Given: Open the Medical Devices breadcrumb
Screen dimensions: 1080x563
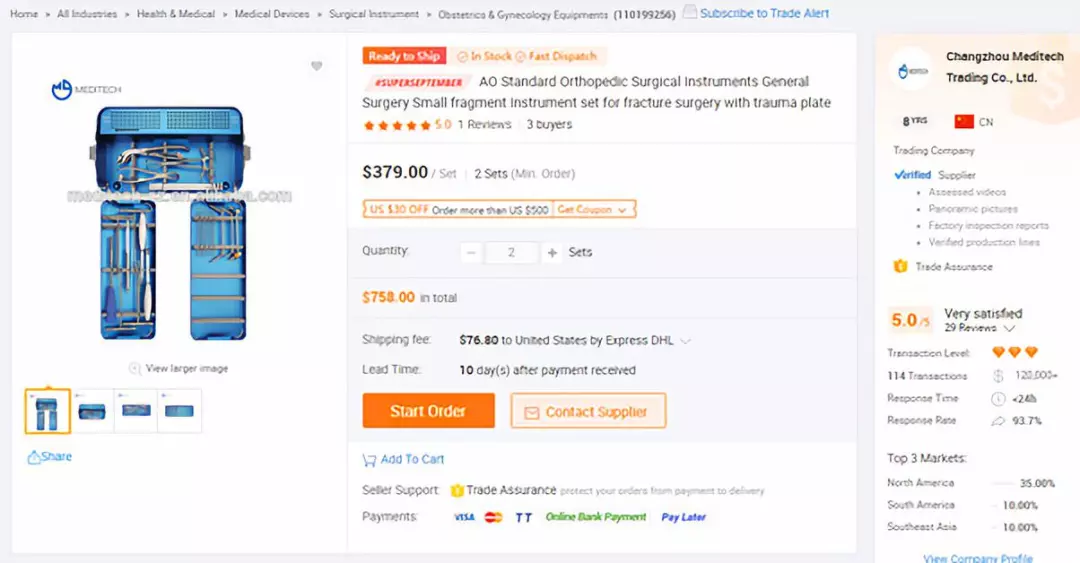Looking at the screenshot, I should coord(271,14).
